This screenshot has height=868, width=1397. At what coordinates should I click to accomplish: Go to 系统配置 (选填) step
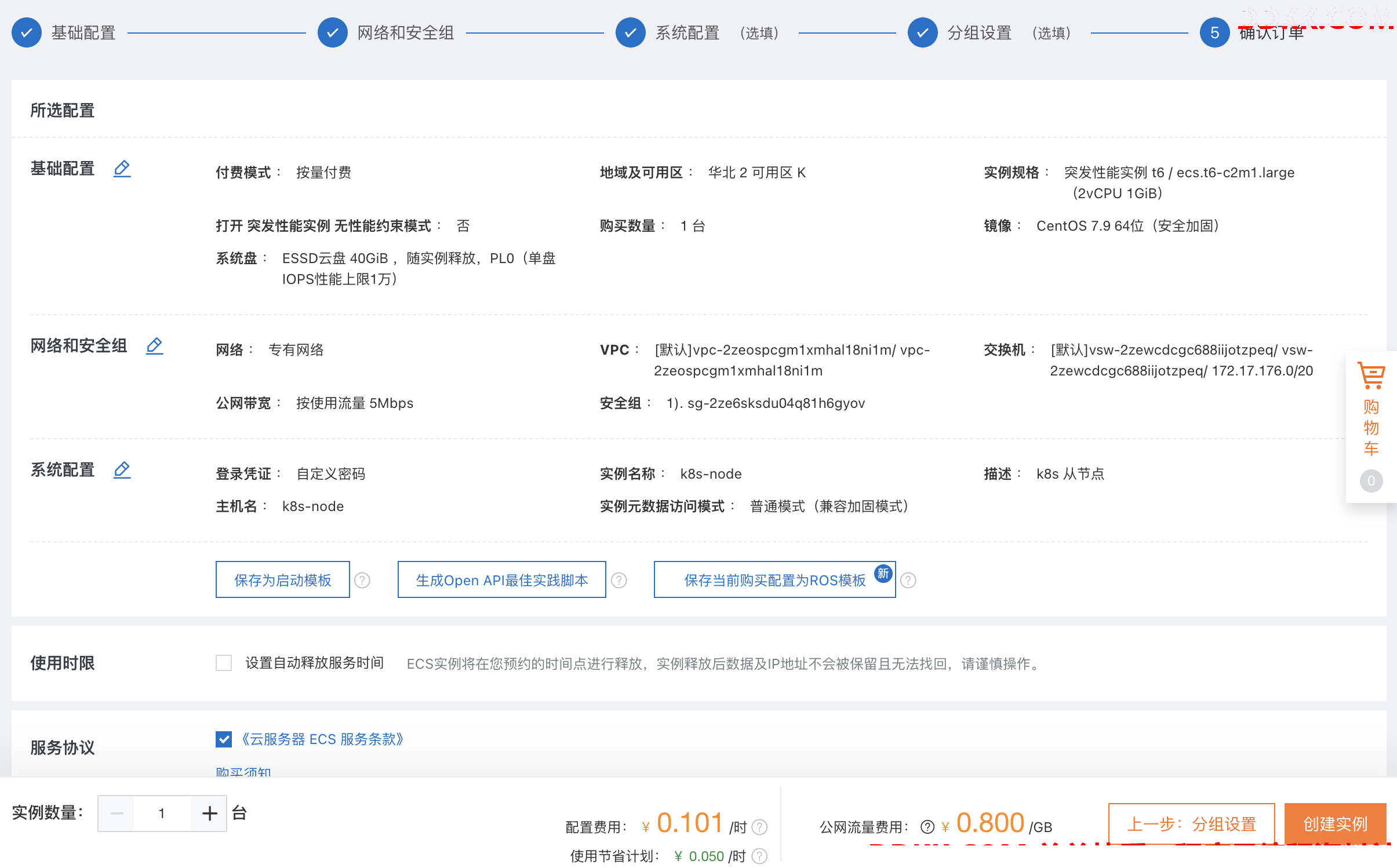[x=718, y=33]
